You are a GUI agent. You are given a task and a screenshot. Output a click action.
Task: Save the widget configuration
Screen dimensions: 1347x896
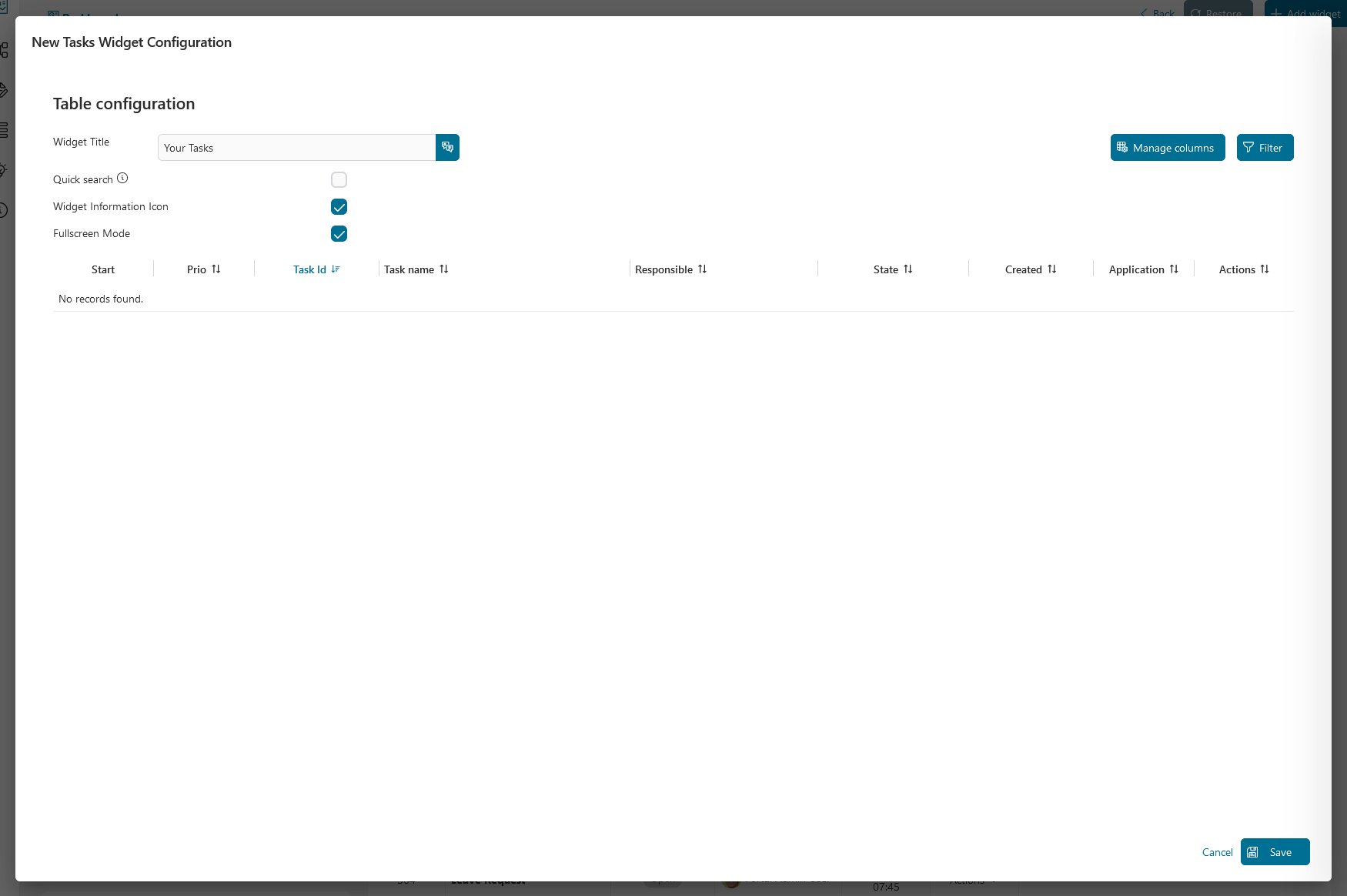(x=1275, y=852)
